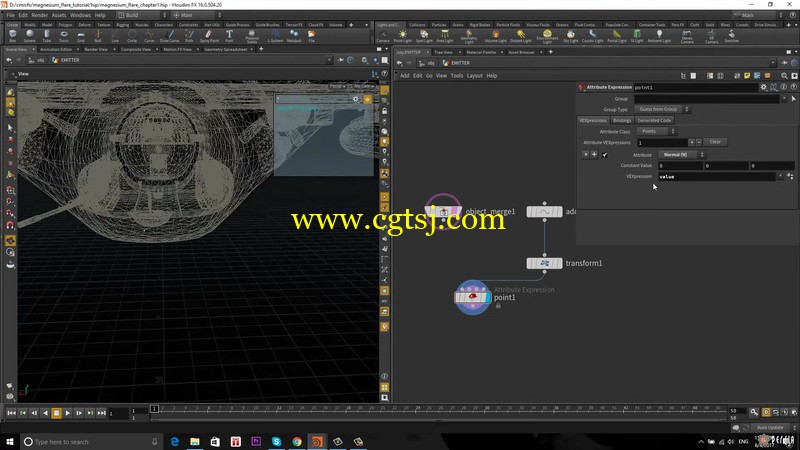The width and height of the screenshot is (800, 450).
Task: Select the Spray Paint shelf tool
Action: coord(209,36)
